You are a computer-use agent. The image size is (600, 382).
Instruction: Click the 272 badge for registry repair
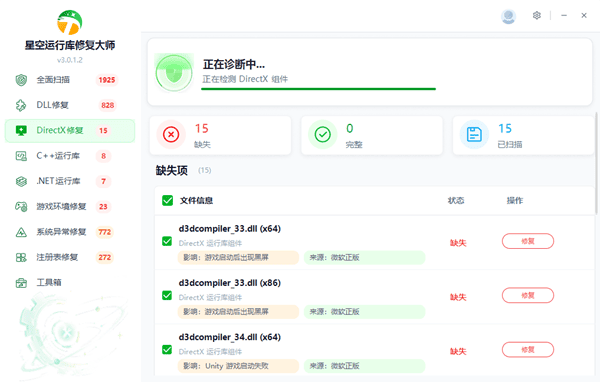[104, 257]
